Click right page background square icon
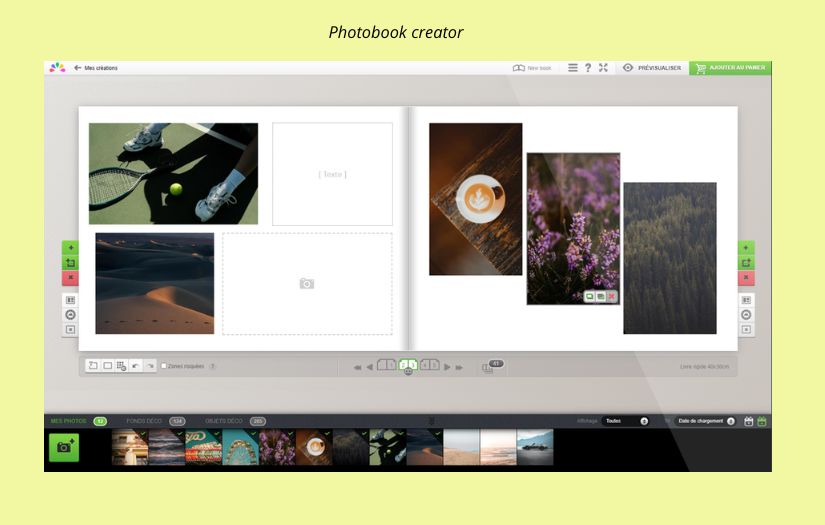 746,329
